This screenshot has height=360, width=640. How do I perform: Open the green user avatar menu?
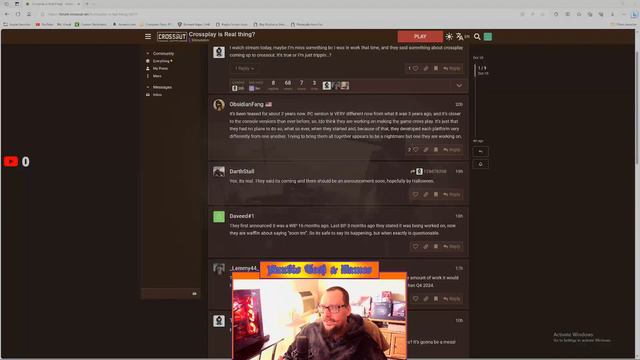(487, 37)
